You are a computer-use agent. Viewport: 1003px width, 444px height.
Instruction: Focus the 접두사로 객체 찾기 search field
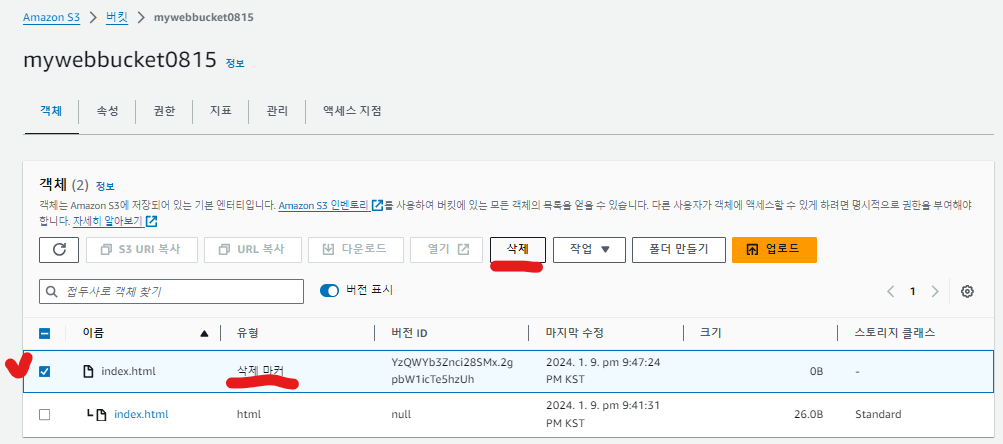171,292
